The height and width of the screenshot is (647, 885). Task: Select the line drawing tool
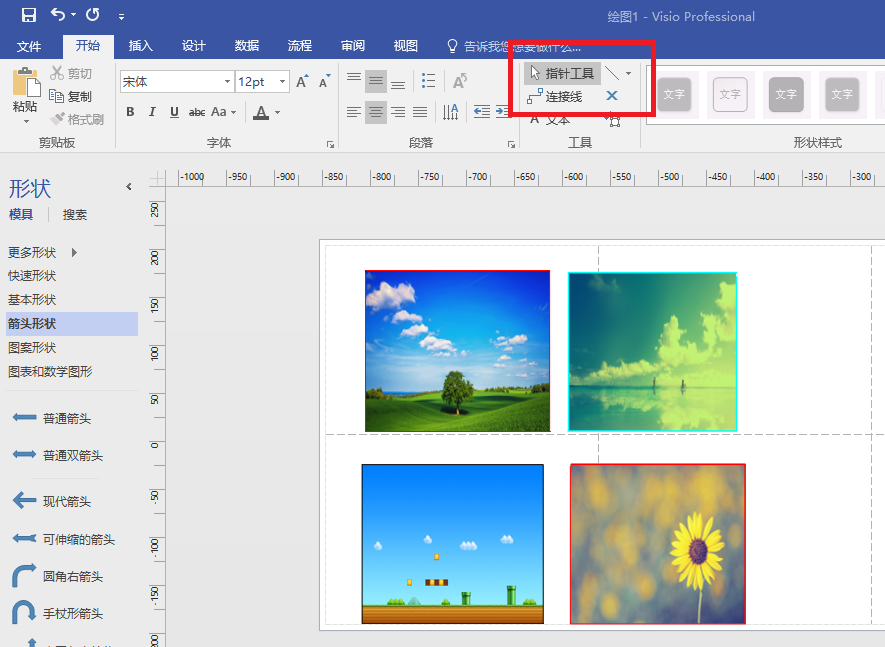click(x=612, y=73)
